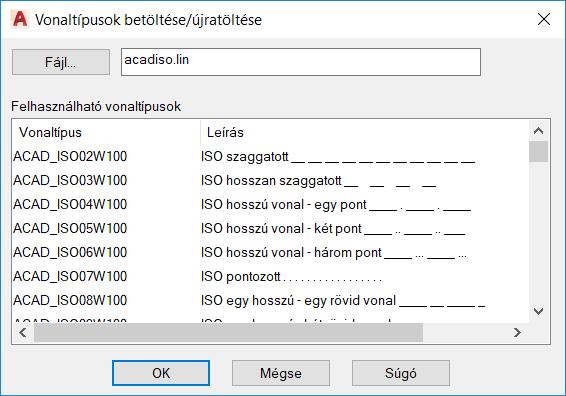Open the Fájl... file browser button
The image size is (566, 396).
tap(61, 62)
